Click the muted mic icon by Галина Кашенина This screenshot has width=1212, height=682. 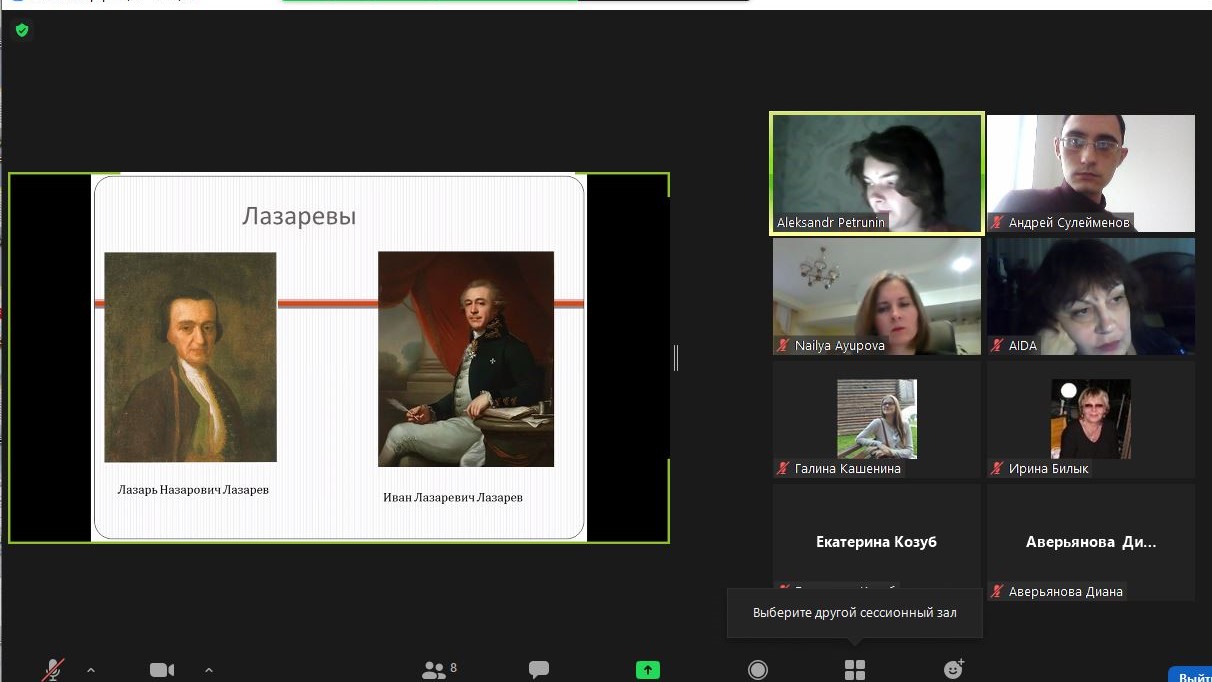click(x=783, y=469)
